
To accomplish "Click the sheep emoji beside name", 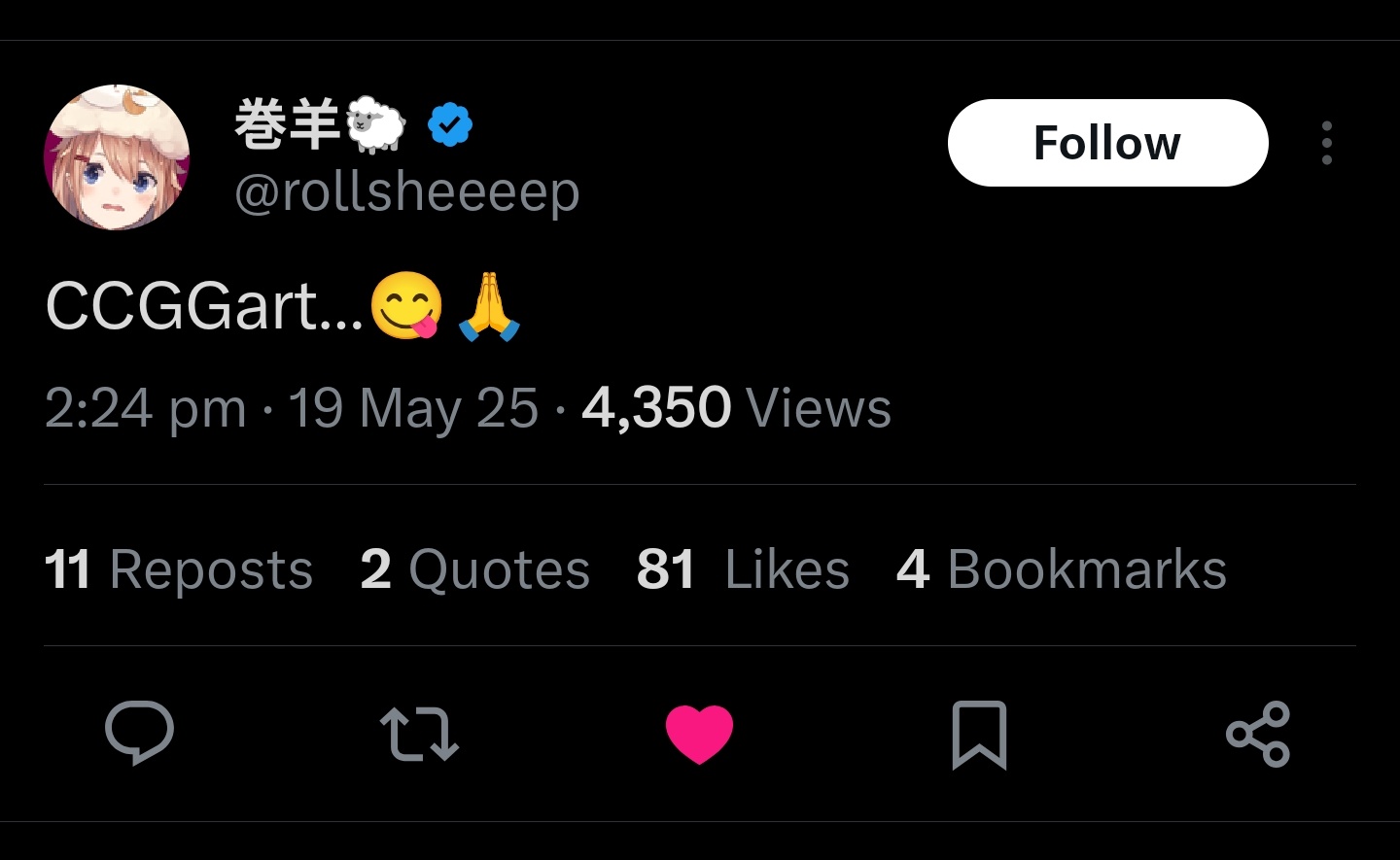I will (x=376, y=124).
